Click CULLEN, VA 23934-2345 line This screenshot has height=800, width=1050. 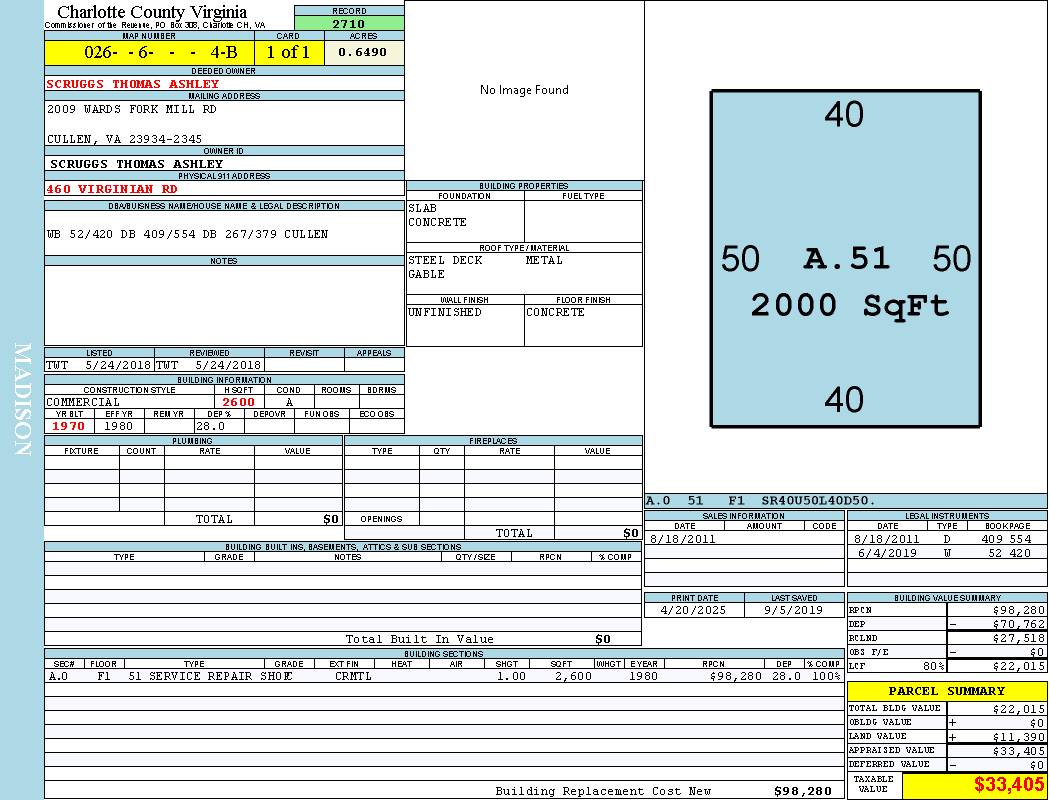coord(125,139)
